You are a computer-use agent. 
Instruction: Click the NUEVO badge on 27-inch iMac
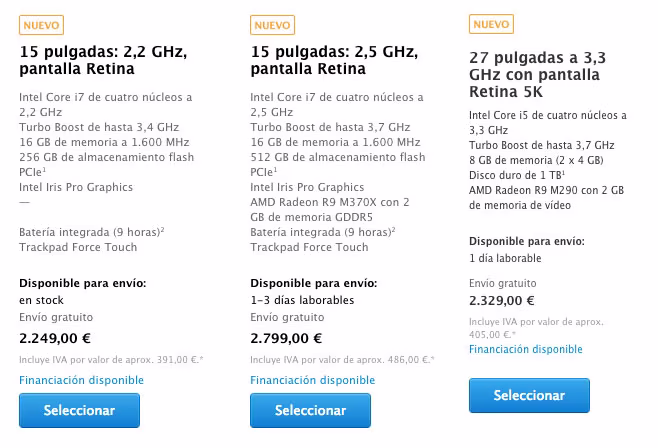click(x=491, y=24)
